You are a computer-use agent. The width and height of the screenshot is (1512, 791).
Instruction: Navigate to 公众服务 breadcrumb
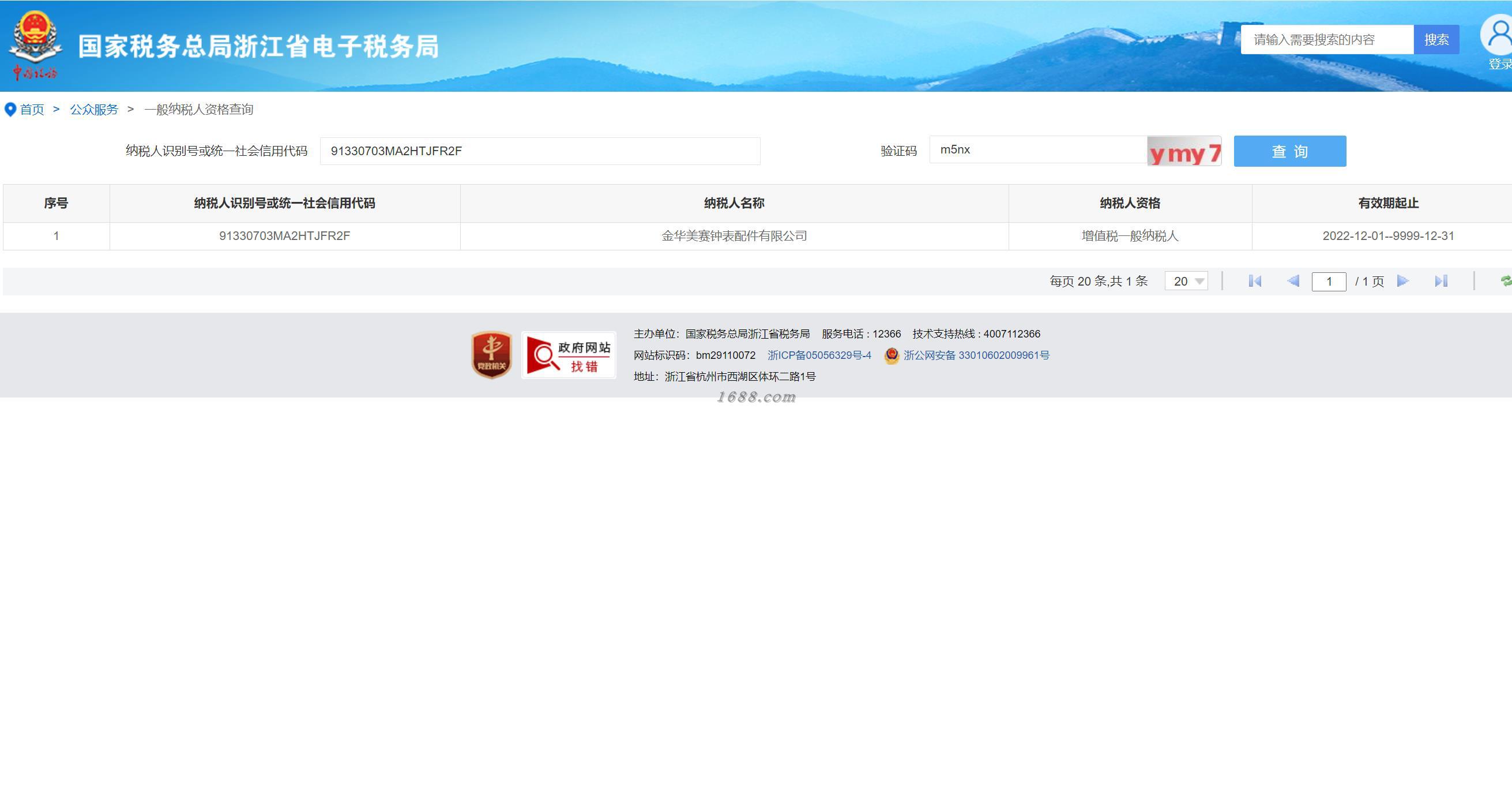coord(94,110)
